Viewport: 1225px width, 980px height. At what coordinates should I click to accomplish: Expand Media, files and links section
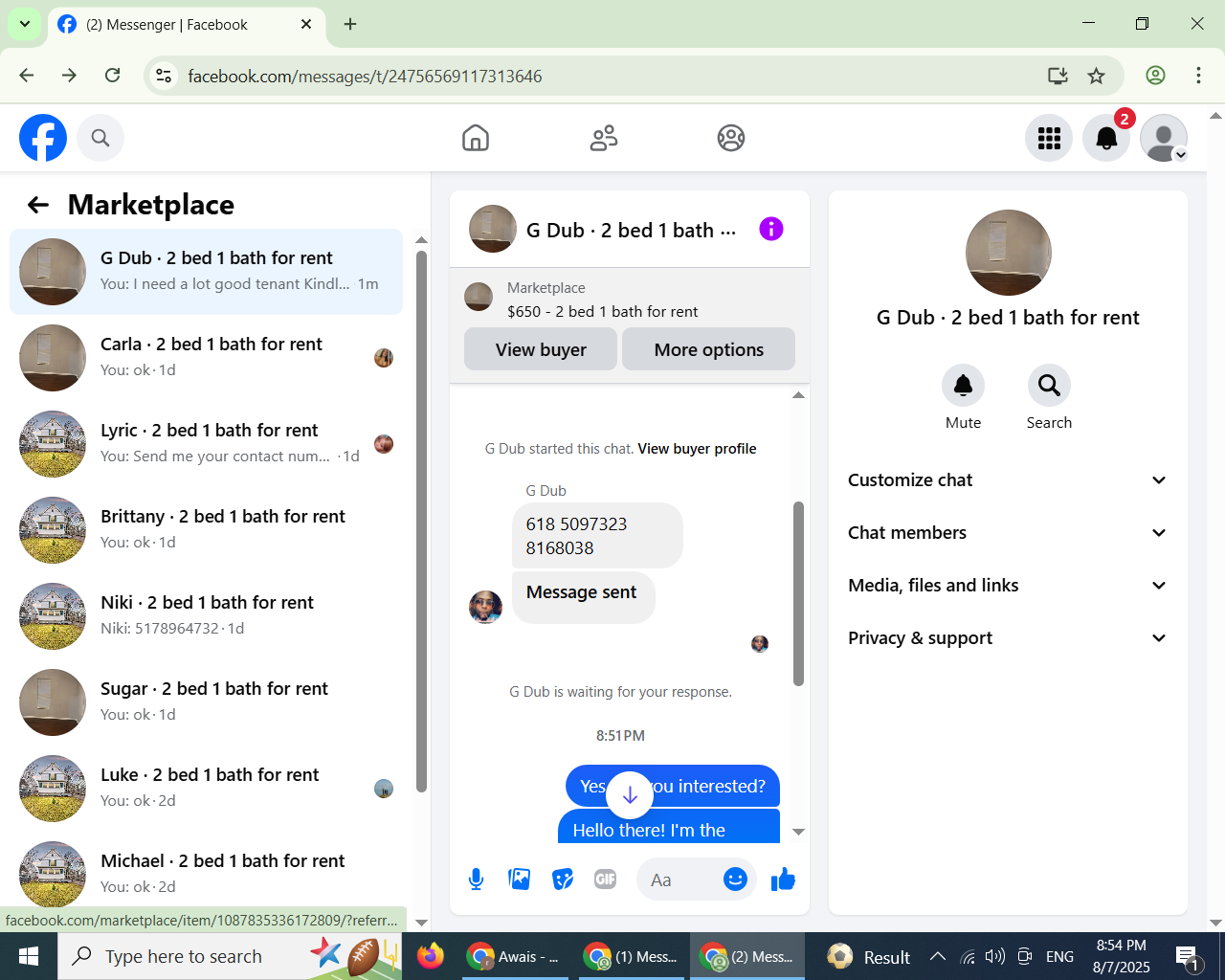tap(1008, 586)
